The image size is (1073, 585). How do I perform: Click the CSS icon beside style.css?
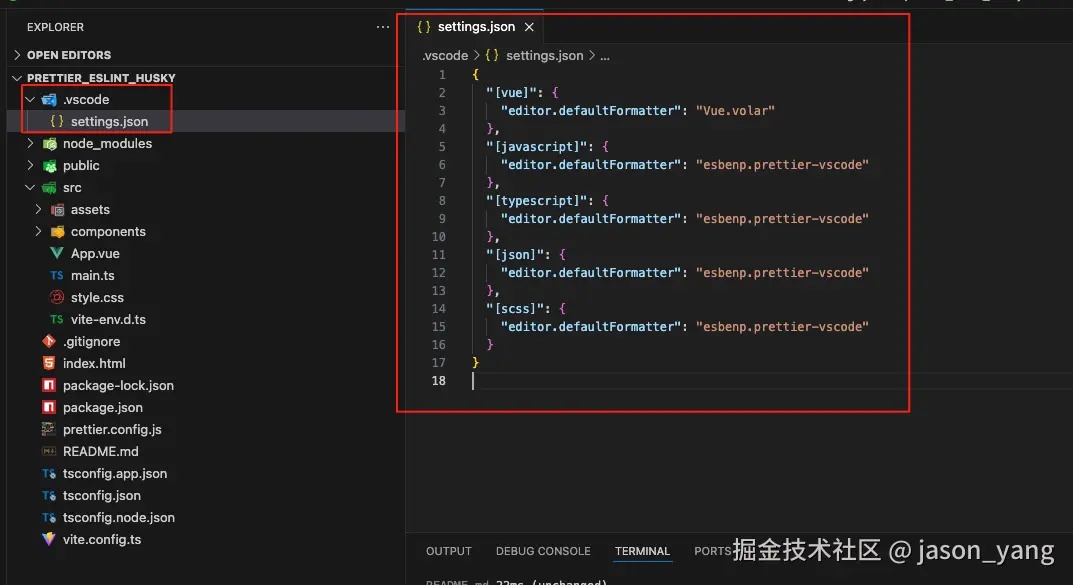point(57,297)
